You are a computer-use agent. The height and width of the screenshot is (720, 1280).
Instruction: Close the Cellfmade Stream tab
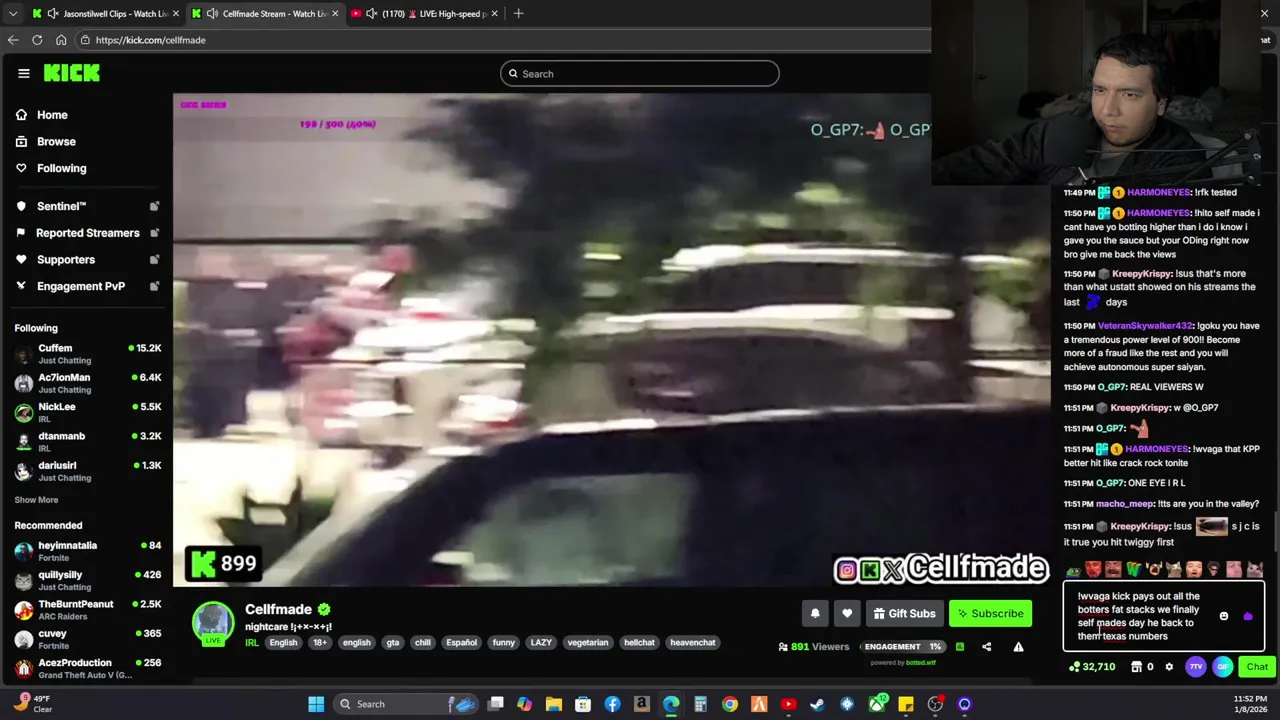(335, 14)
